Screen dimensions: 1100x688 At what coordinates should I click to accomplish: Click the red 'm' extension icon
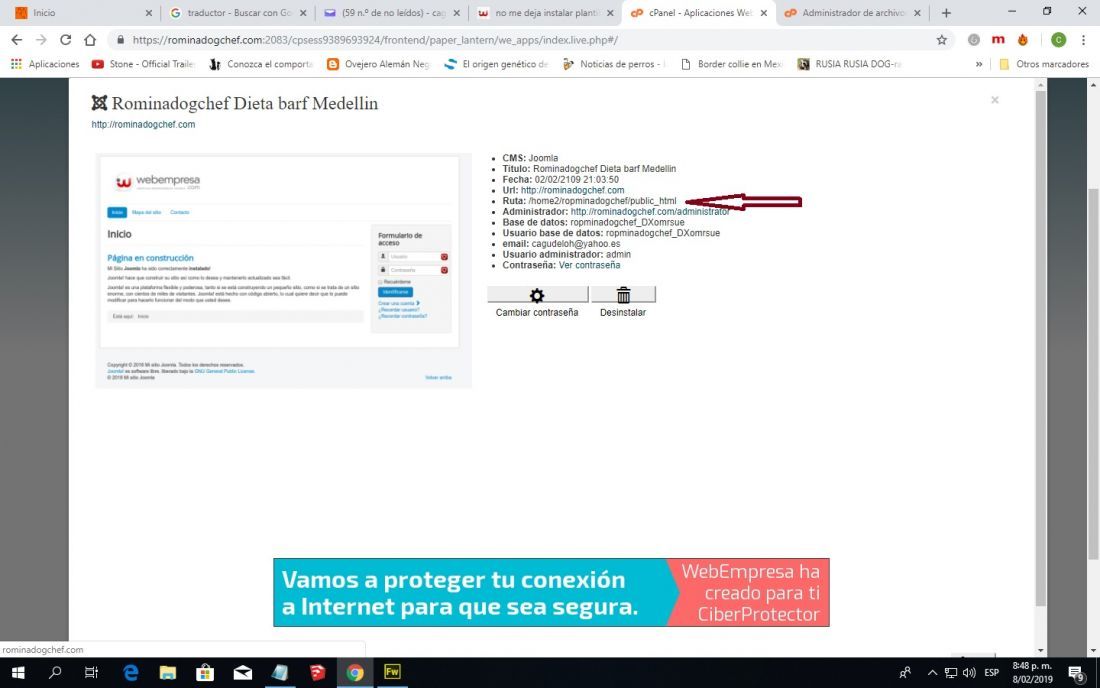998,40
